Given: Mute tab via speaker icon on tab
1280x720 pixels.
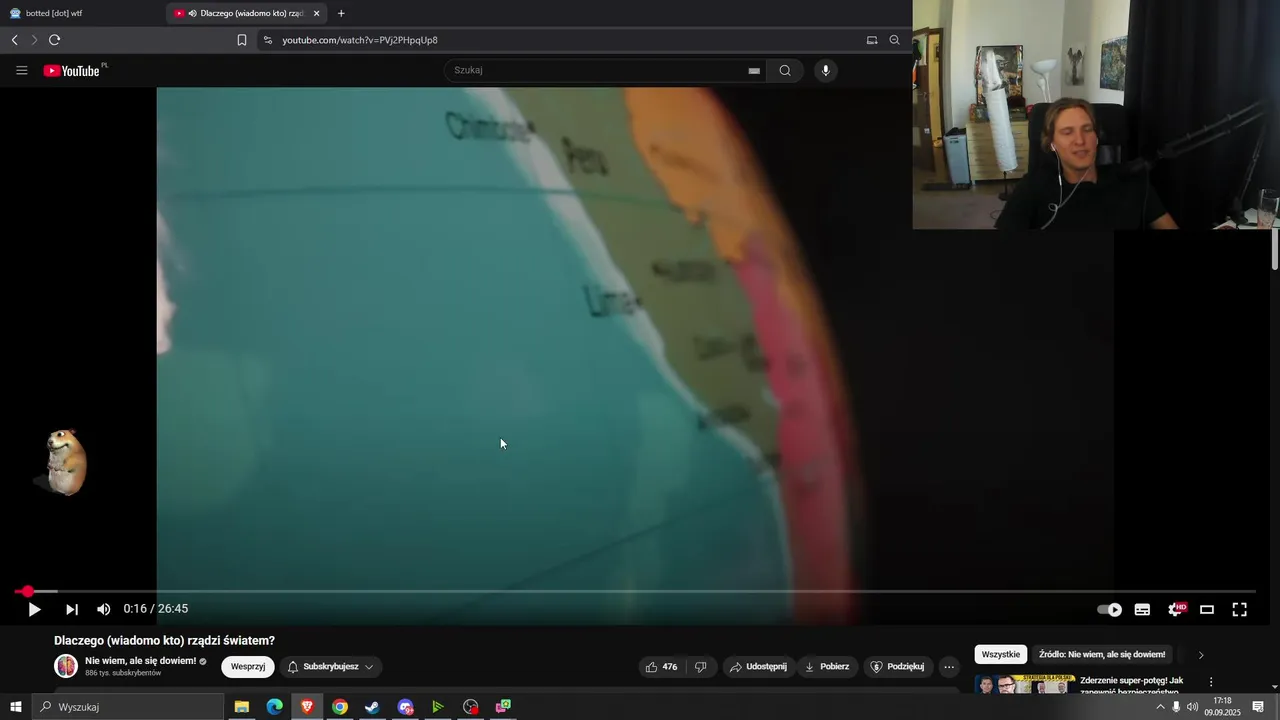Looking at the screenshot, I should (x=192, y=13).
